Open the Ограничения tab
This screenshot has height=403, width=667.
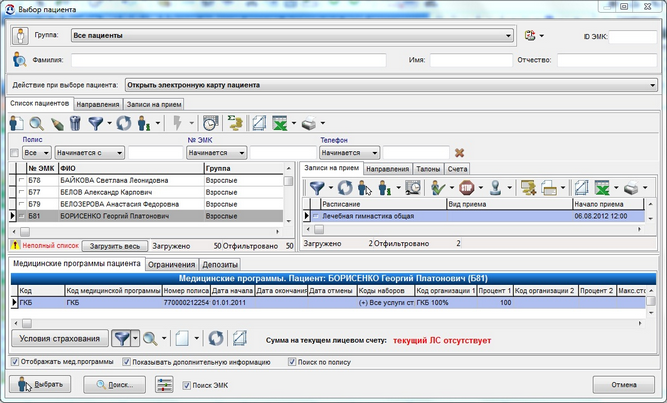(x=171, y=265)
